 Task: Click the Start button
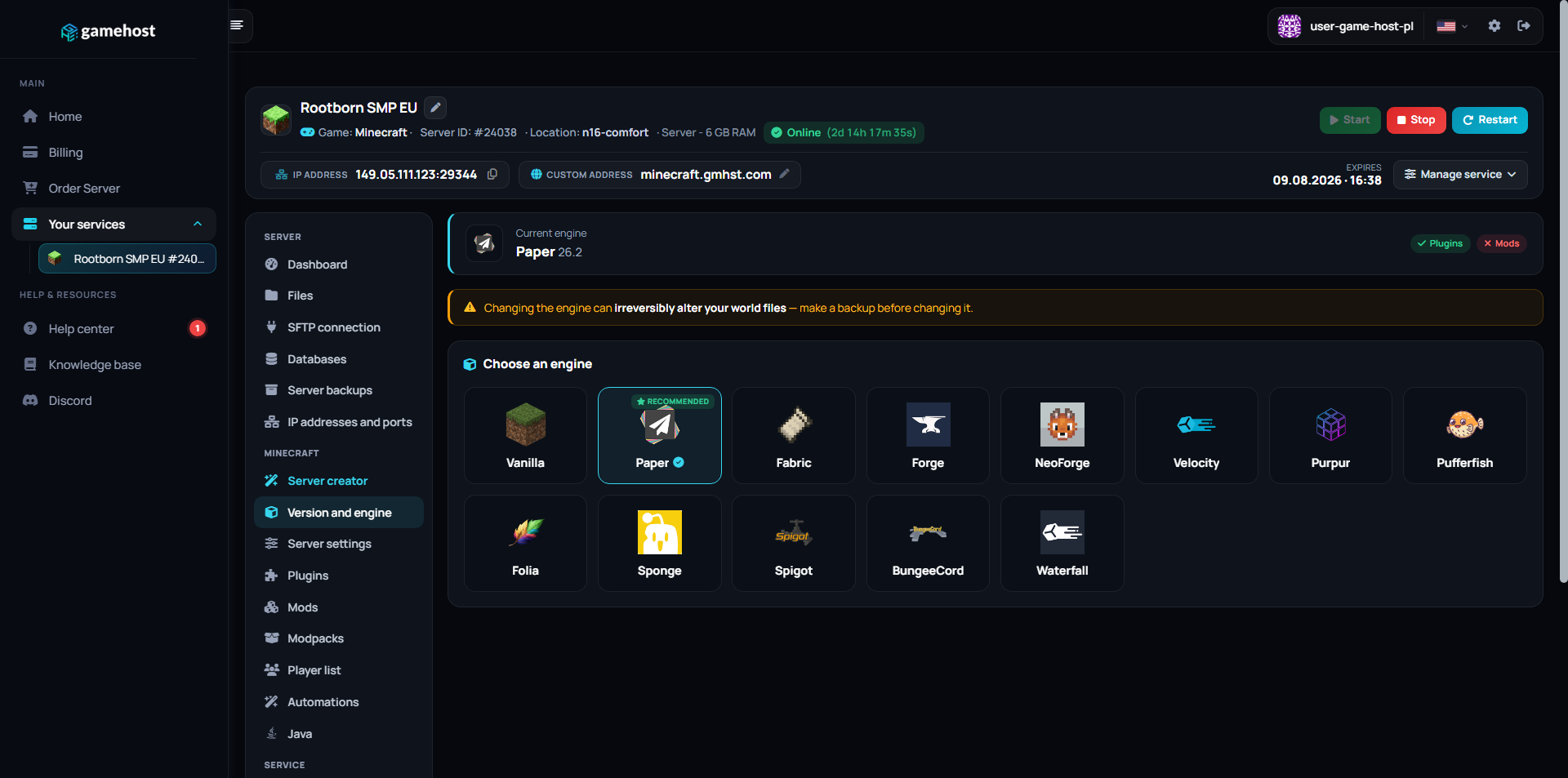[x=1350, y=120]
